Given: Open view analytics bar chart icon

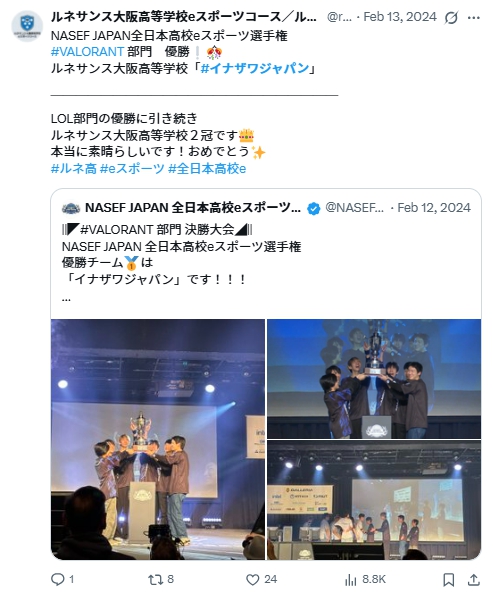Looking at the screenshot, I should tap(351, 579).
